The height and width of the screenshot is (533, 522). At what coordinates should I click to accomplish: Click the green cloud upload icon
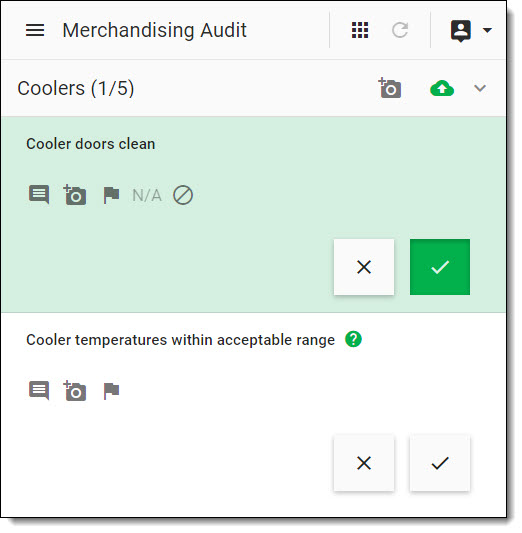[442, 88]
